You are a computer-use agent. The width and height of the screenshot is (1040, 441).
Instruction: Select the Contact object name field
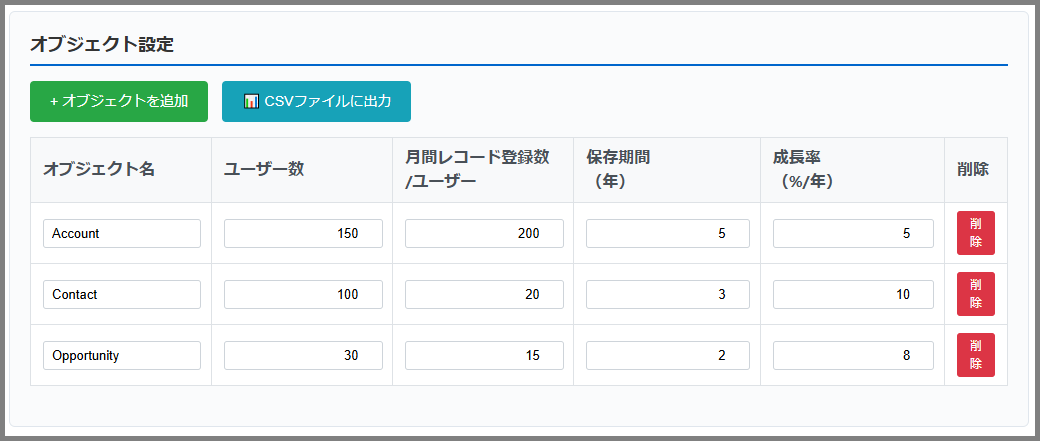(x=122, y=294)
